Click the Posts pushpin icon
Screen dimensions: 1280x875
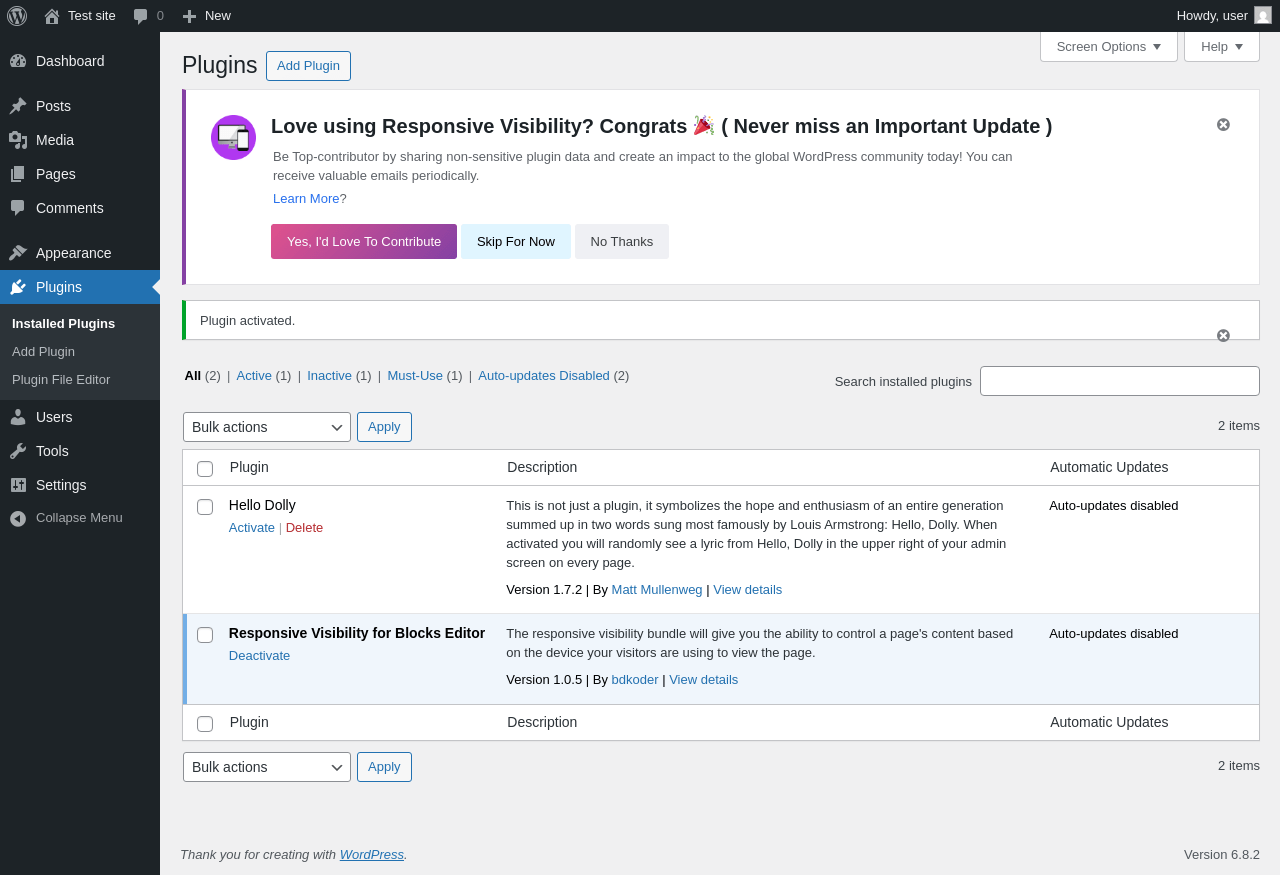pyautogui.click(x=18, y=106)
